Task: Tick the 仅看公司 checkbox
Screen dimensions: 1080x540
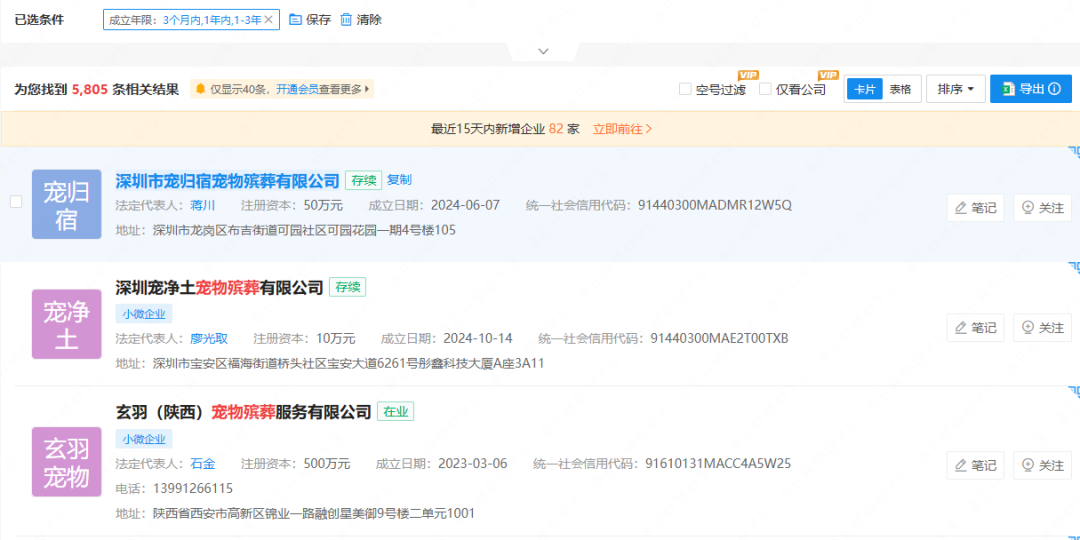Action: coord(765,89)
